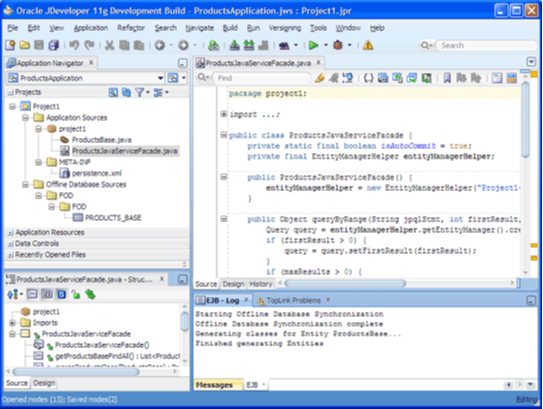This screenshot has width=543, height=409.
Task: Select the Design tab in Structure panel
Action: [44, 383]
